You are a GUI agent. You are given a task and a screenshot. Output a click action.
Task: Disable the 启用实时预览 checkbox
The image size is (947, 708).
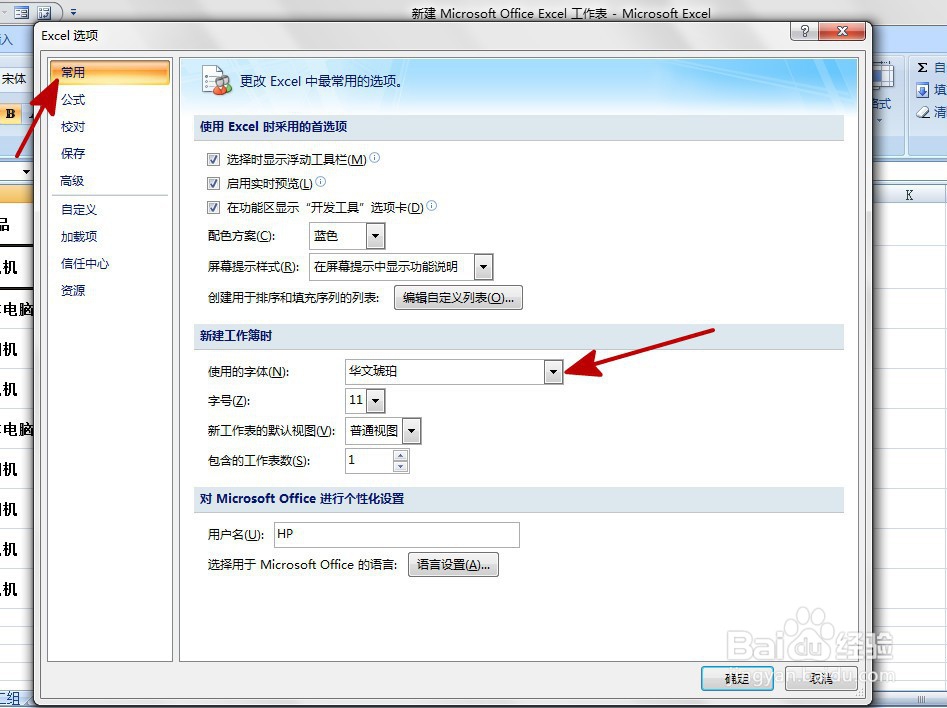(213, 182)
